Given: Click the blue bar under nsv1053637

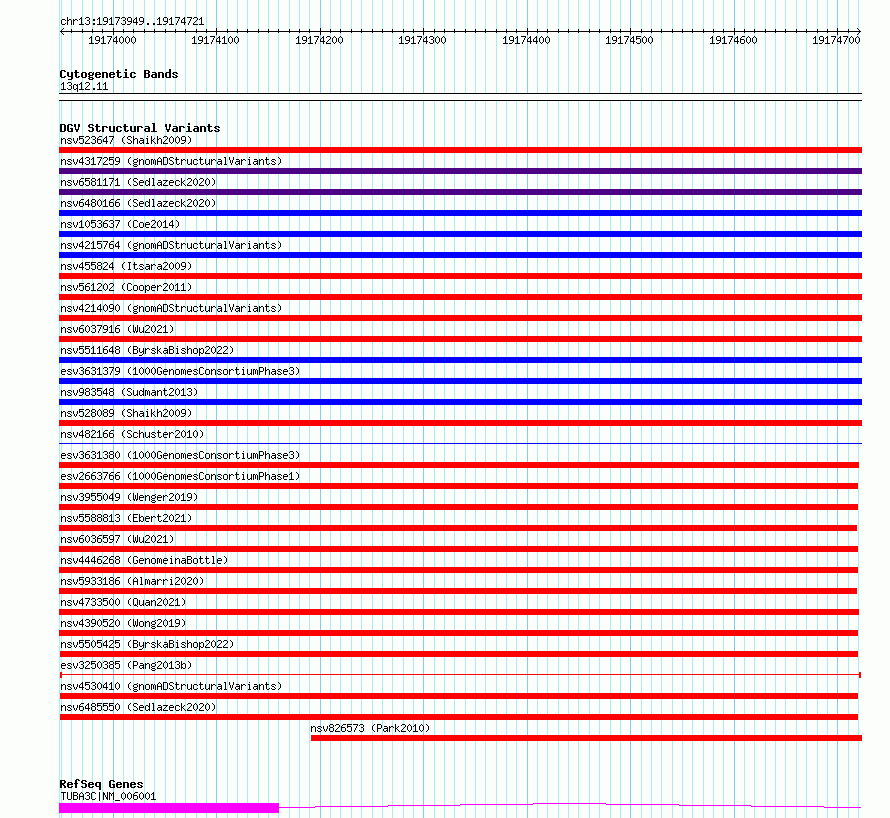Looking at the screenshot, I should click(460, 234).
